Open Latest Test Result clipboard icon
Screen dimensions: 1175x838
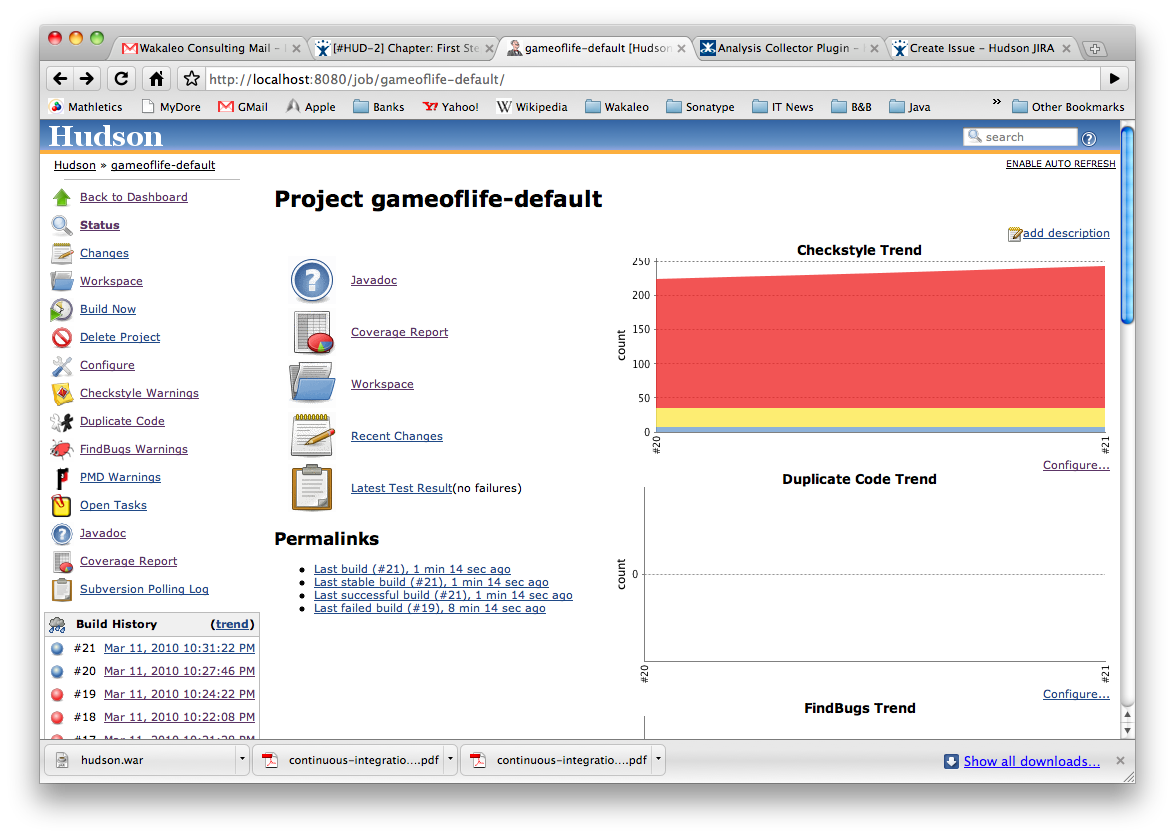tap(312, 488)
